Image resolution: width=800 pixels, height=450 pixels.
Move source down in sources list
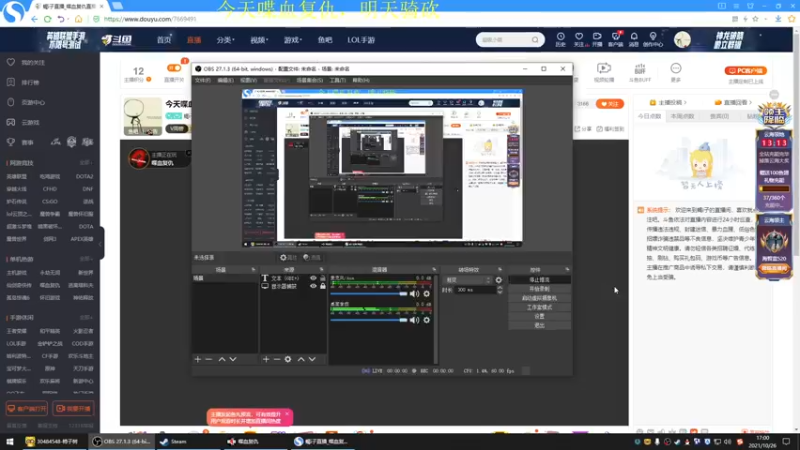[312, 359]
